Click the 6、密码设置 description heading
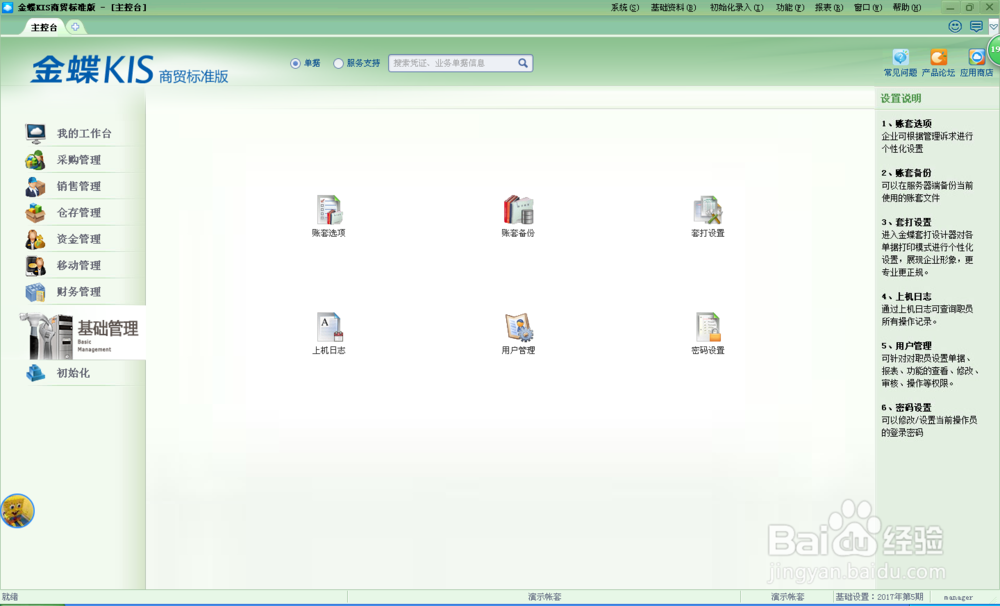The image size is (1000, 606). pos(906,408)
